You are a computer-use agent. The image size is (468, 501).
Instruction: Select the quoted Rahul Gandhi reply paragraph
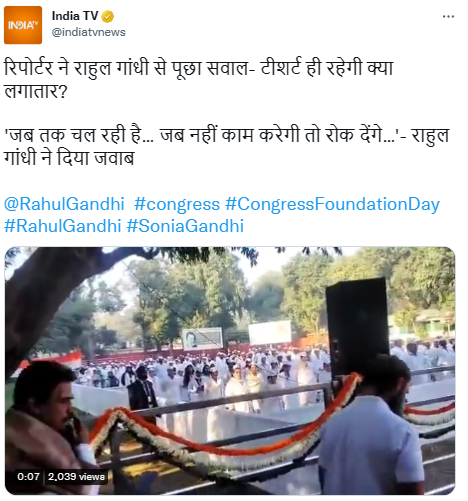coord(227,146)
